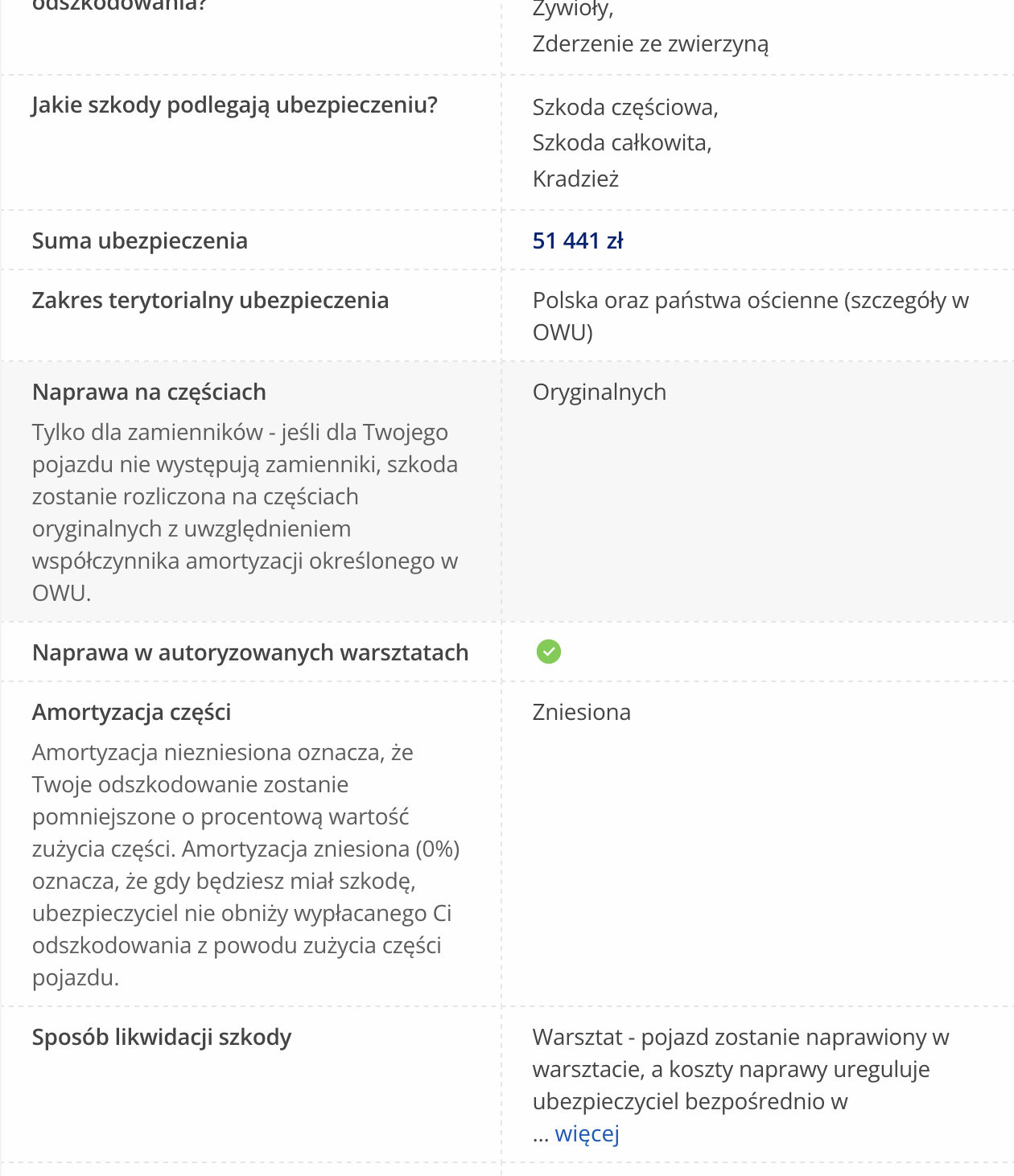
Task: Click the 'Szkoda całkowita' text entry
Action: (621, 142)
